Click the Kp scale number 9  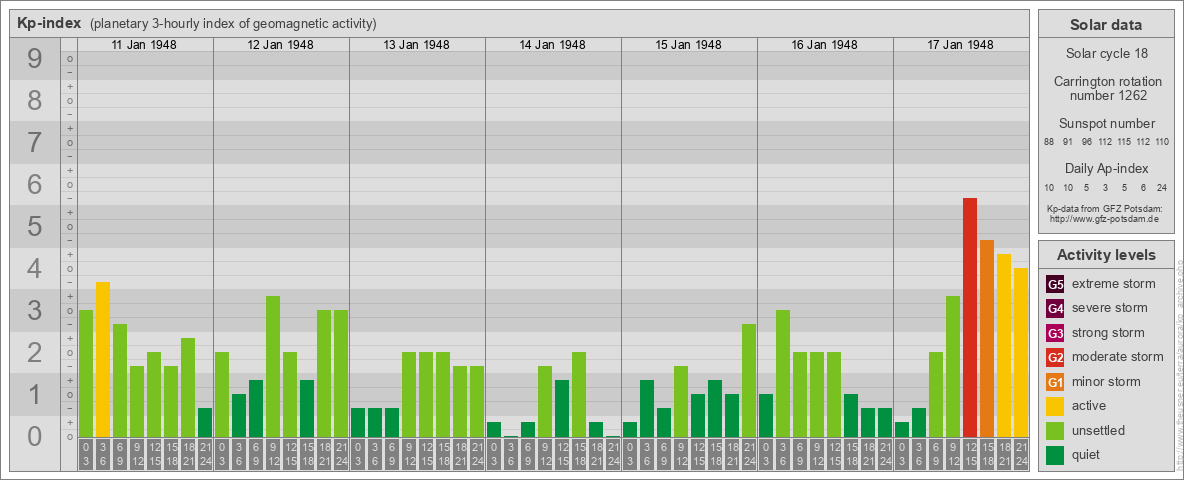(x=35, y=59)
